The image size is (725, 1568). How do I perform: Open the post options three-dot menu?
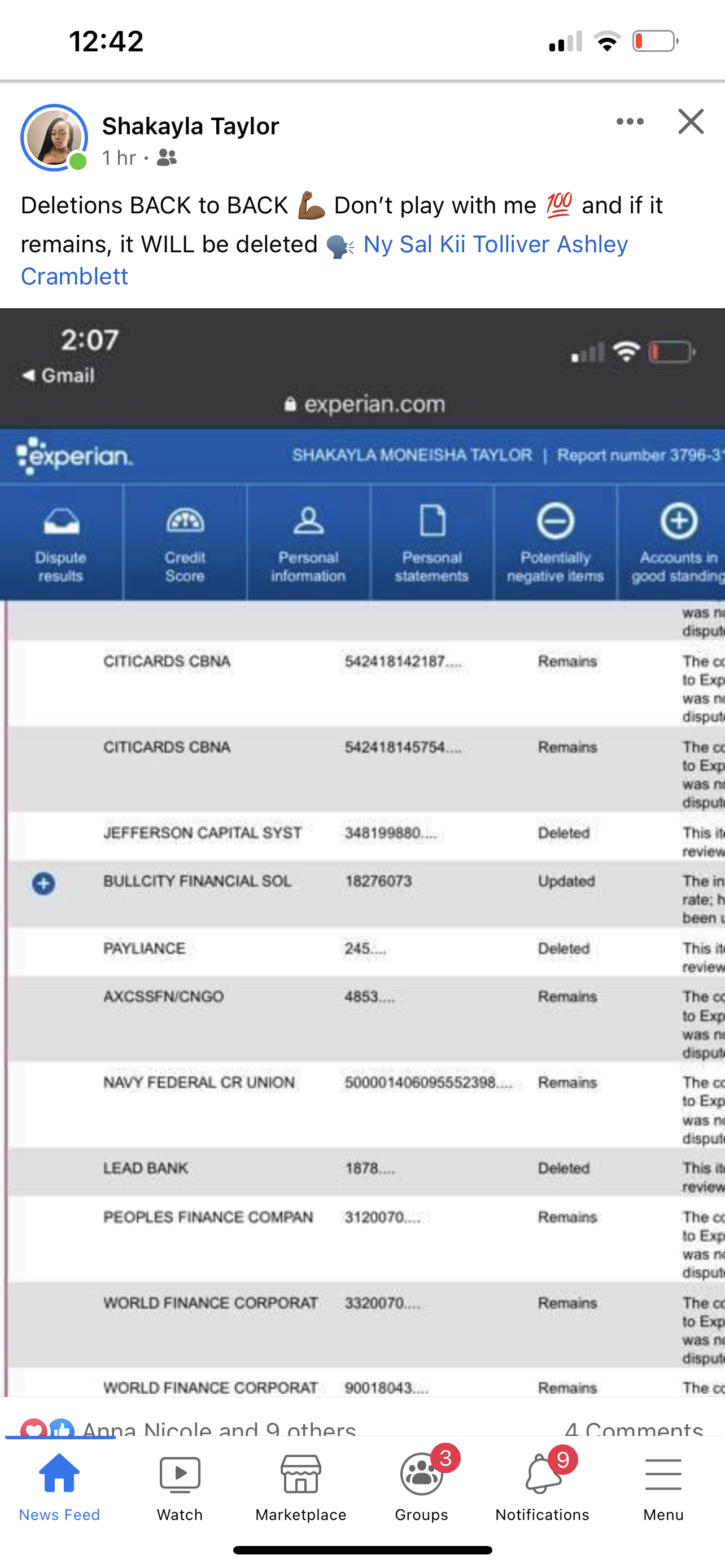(x=630, y=122)
